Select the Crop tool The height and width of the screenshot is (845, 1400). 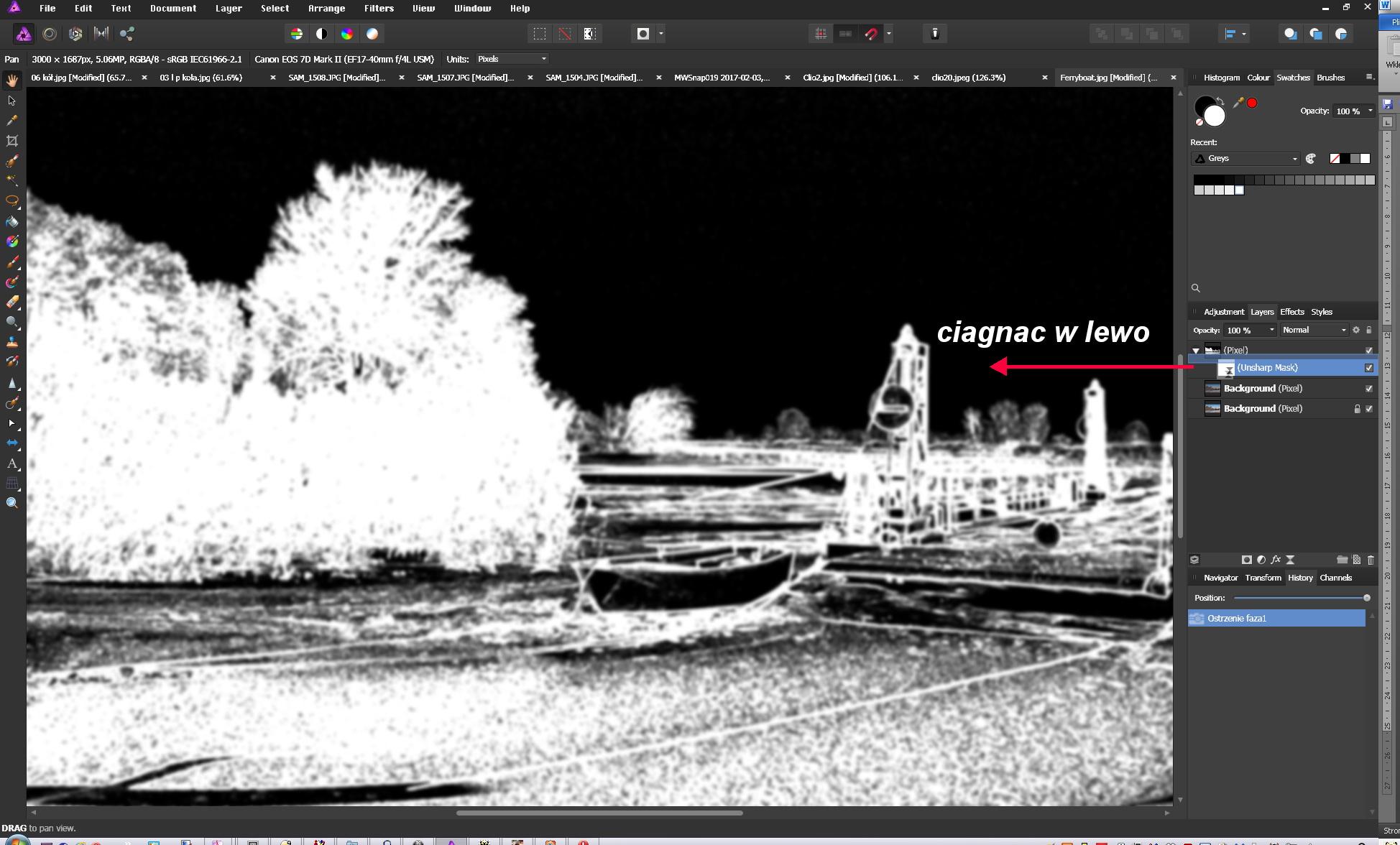(11, 141)
